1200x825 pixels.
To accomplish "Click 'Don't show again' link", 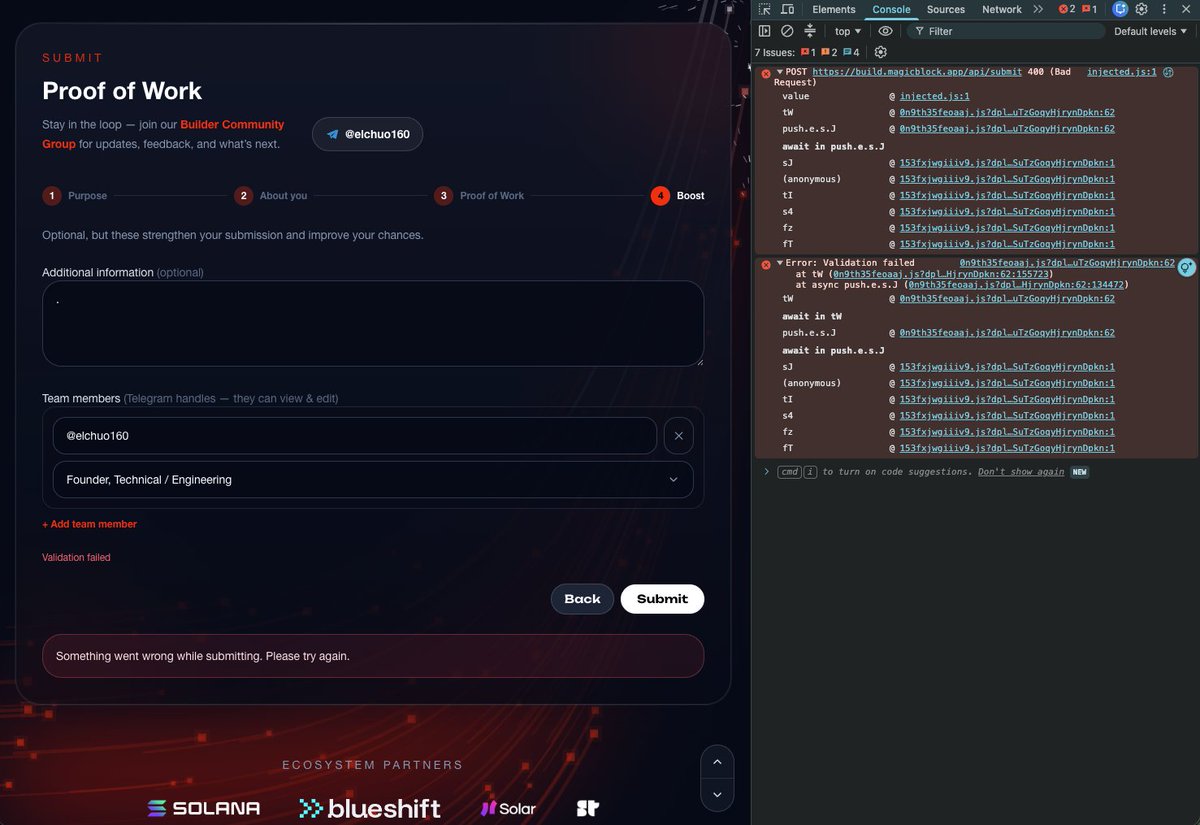I will coord(1021,471).
